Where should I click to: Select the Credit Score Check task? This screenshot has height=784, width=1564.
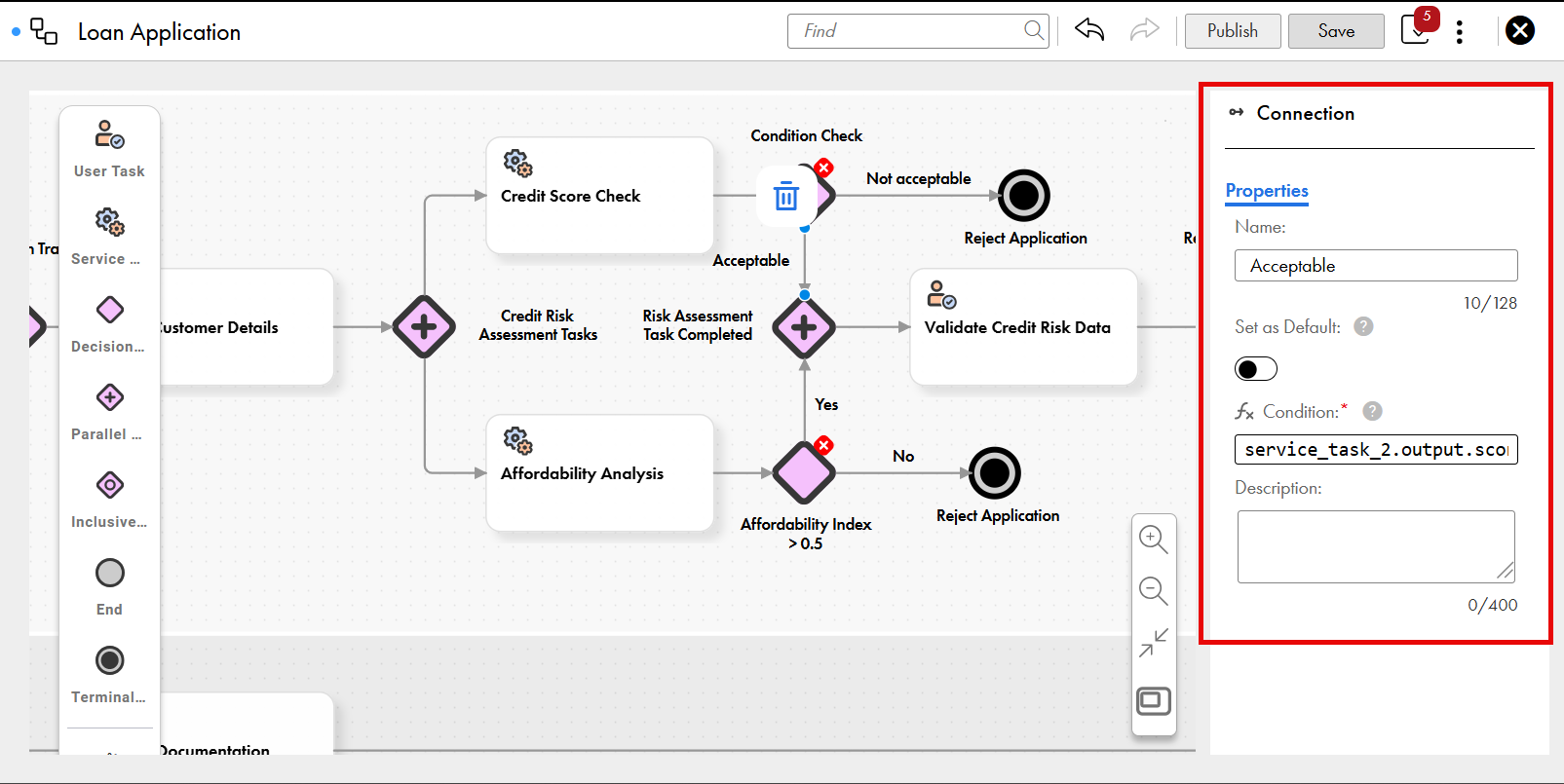tap(600, 196)
